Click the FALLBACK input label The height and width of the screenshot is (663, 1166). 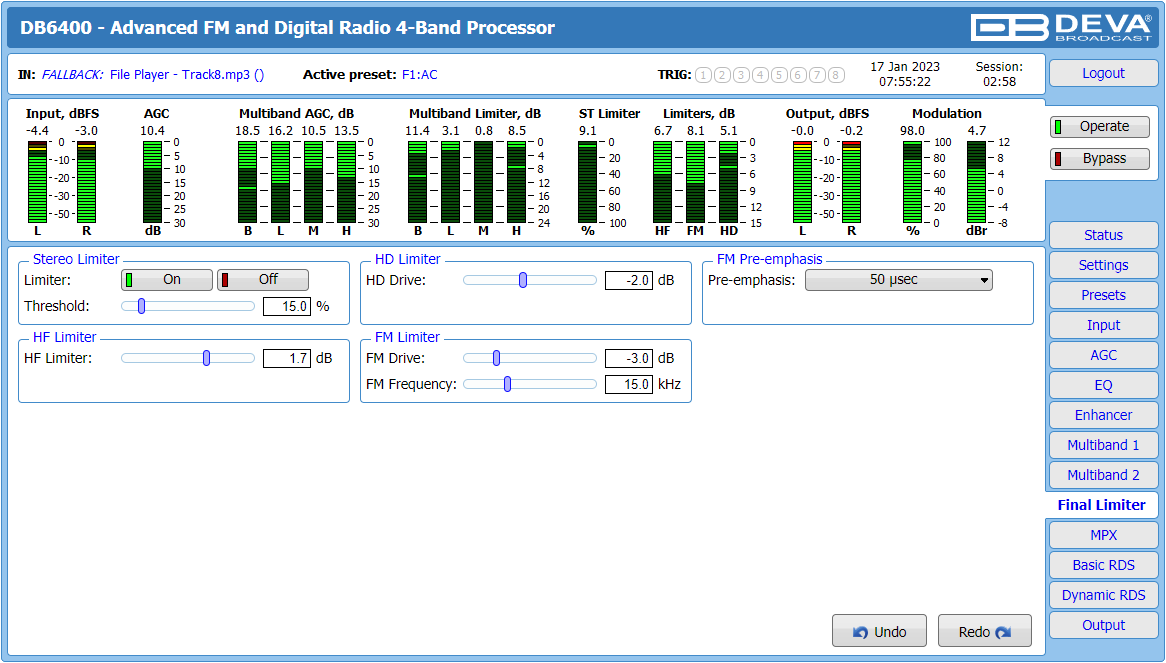point(72,74)
